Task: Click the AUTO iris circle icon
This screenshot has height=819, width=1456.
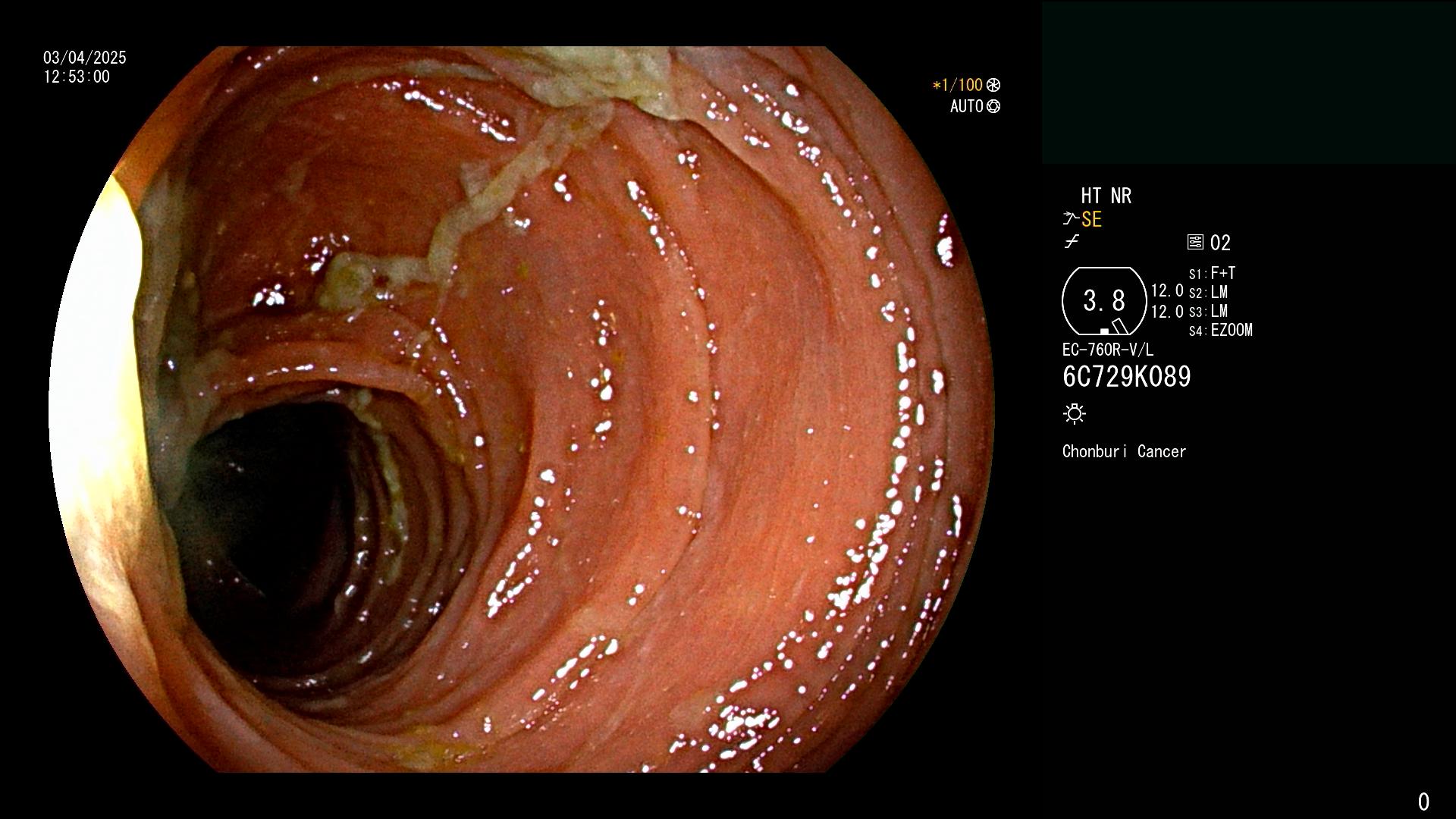Action: click(x=993, y=106)
